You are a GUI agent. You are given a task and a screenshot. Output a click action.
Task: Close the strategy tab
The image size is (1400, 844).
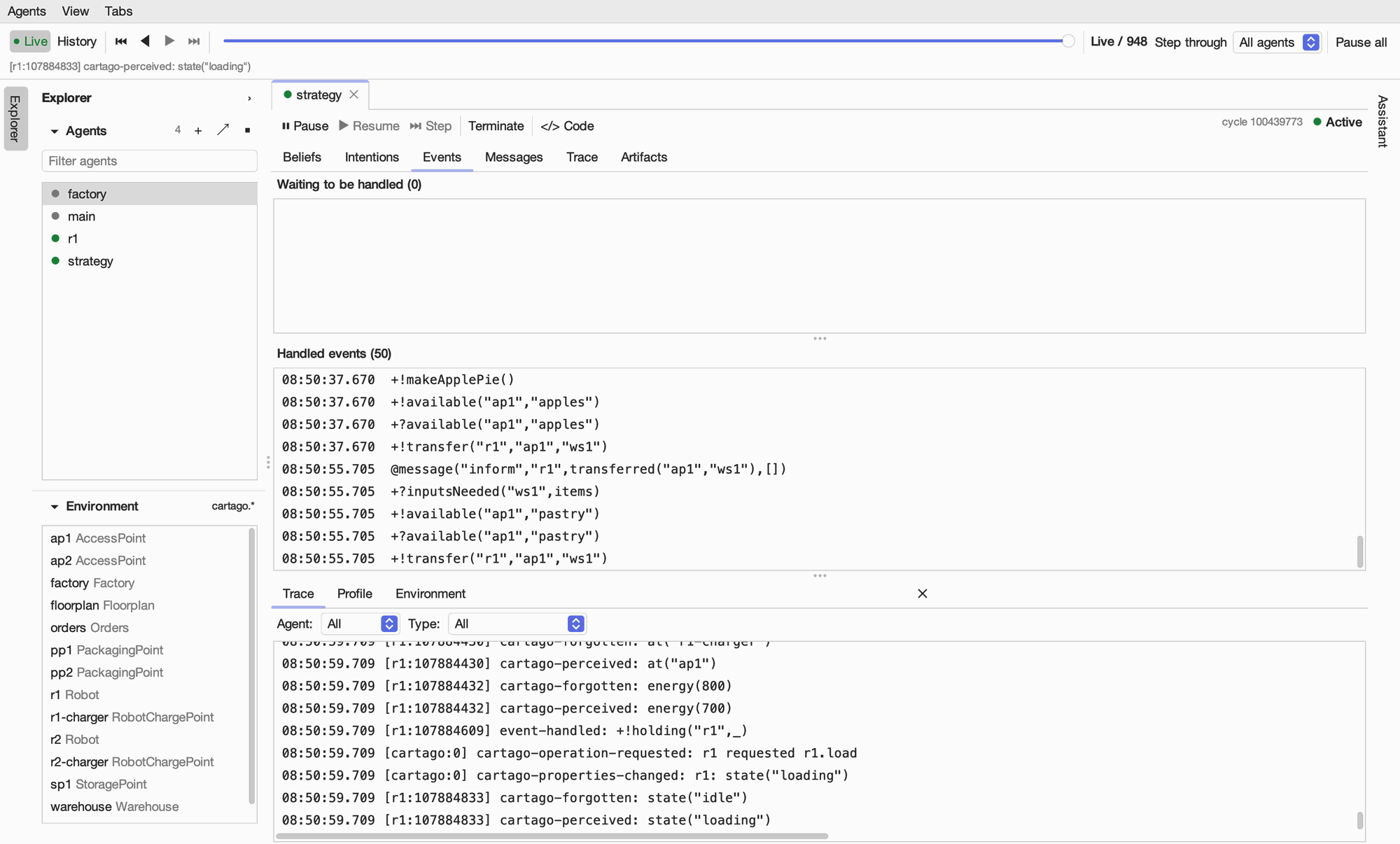pos(354,94)
